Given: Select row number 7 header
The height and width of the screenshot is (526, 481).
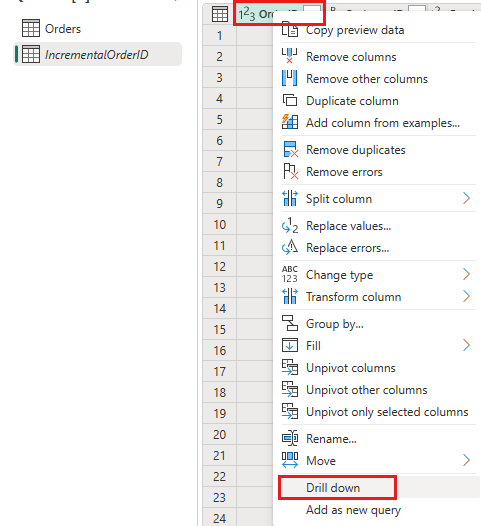Looking at the screenshot, I should coord(220,161).
